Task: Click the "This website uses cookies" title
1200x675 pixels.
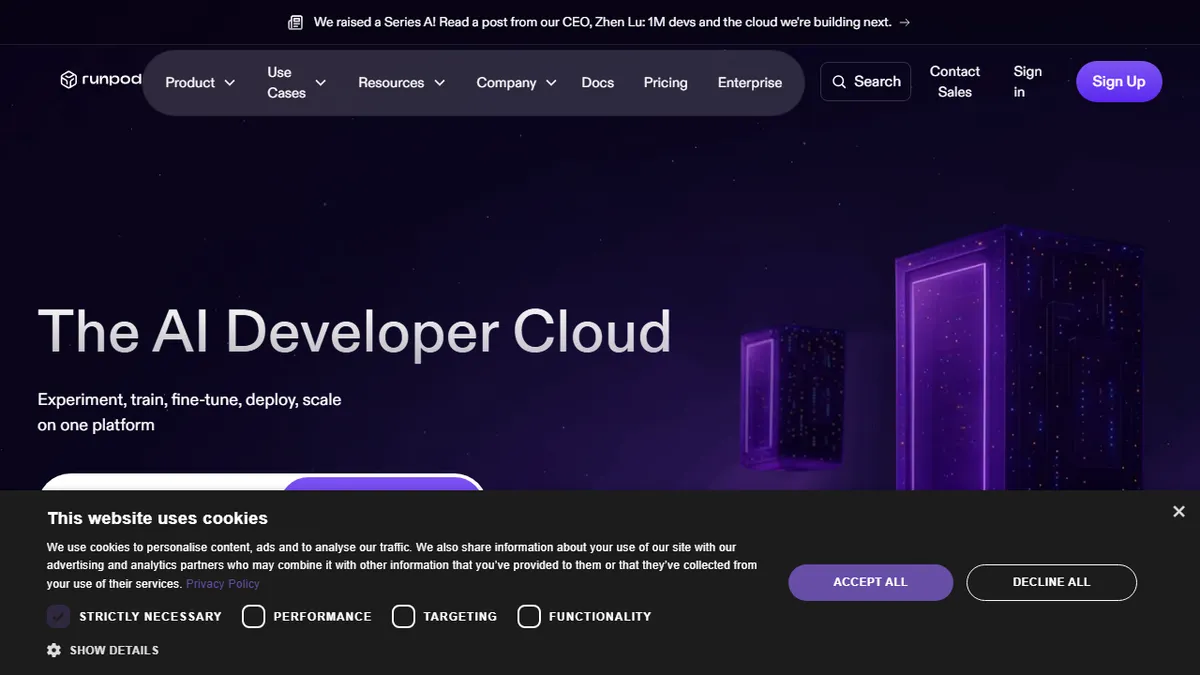Action: (x=158, y=518)
